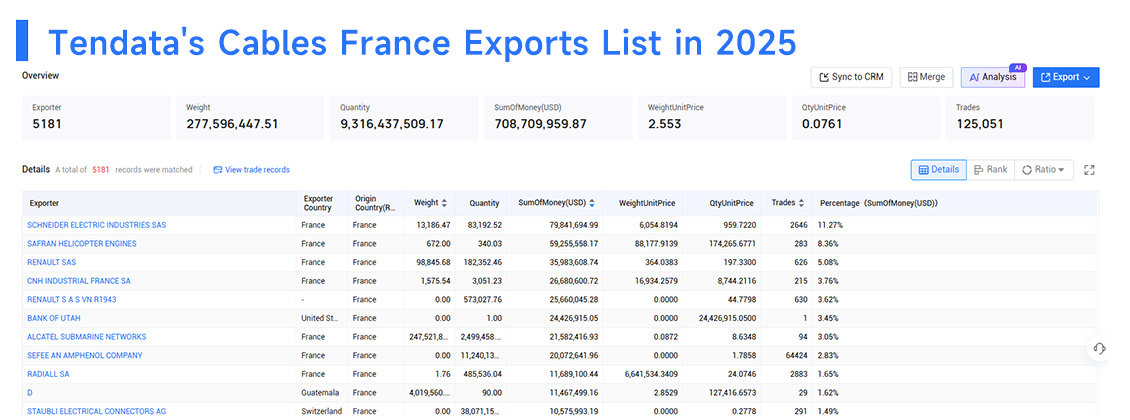Open RENAULT S A S VN R1943 exporter
The height and width of the screenshot is (420, 1130).
pyautogui.click(x=72, y=300)
